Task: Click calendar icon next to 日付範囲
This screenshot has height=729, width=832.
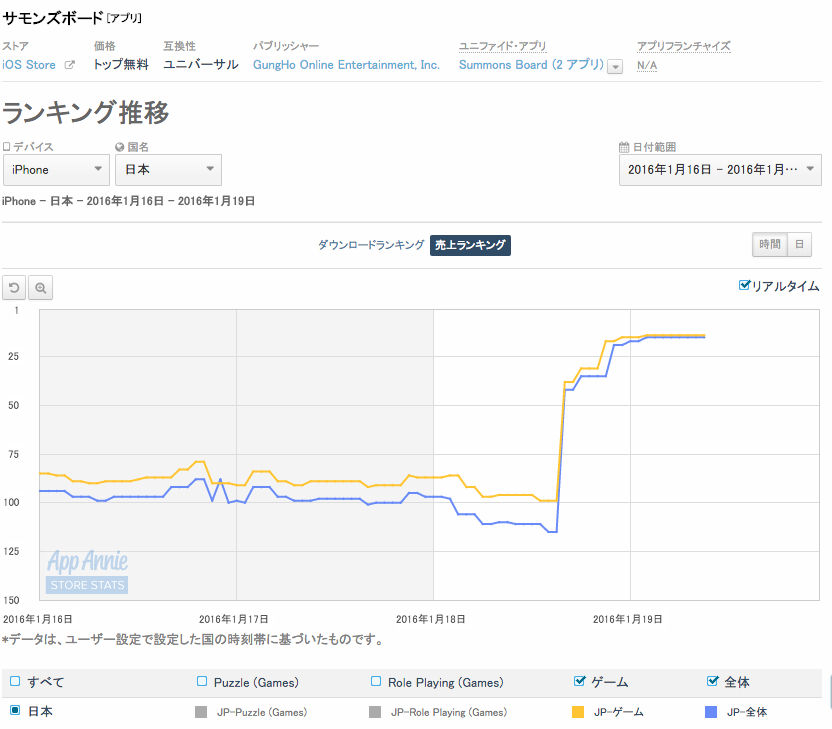Action: point(624,147)
